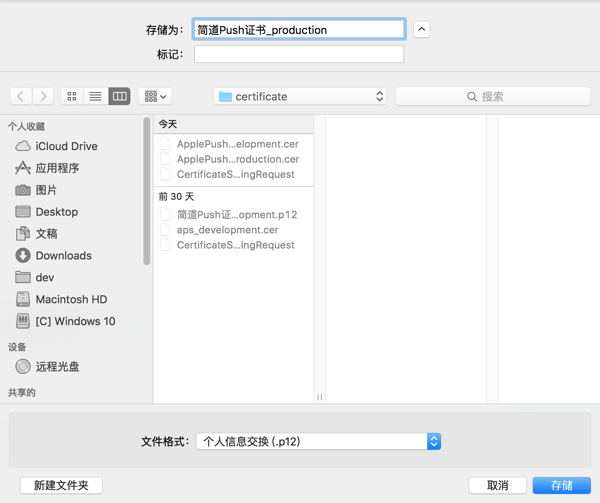
Task: Click the sidebar vertical scrollbar
Action: point(146,191)
